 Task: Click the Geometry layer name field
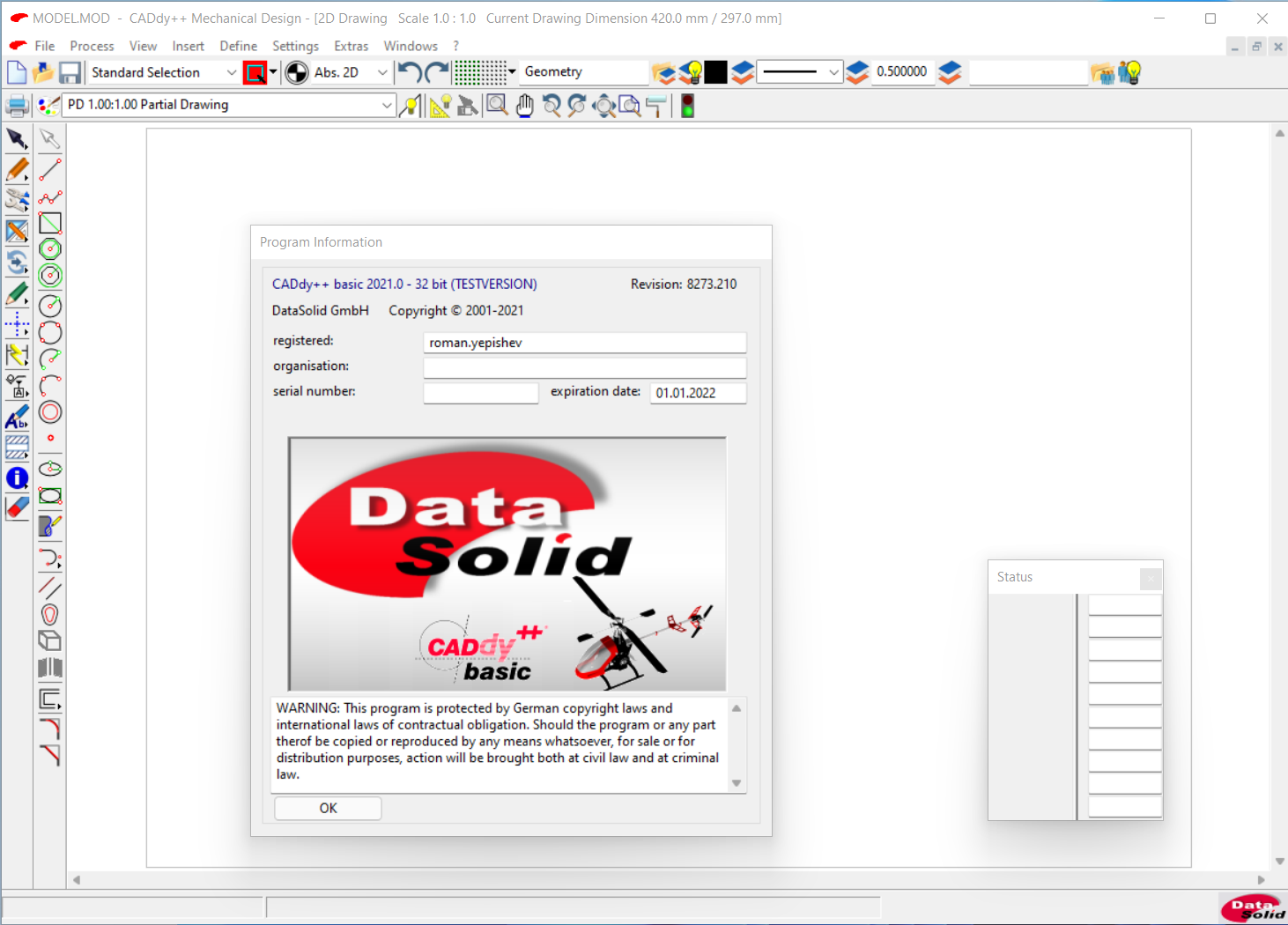[x=584, y=72]
